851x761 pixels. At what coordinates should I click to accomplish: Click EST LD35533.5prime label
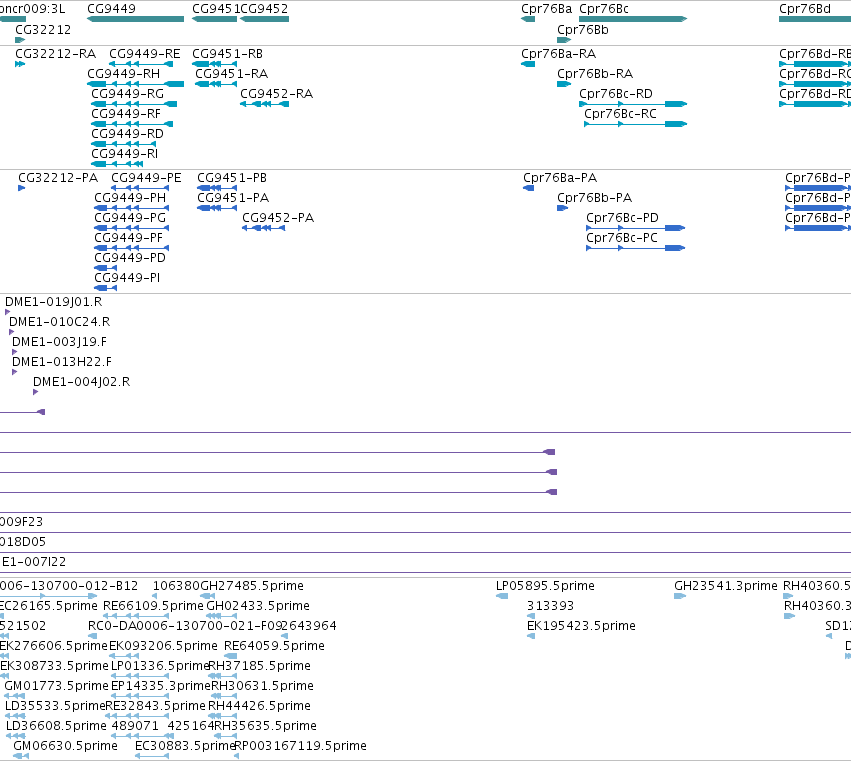click(x=55, y=707)
